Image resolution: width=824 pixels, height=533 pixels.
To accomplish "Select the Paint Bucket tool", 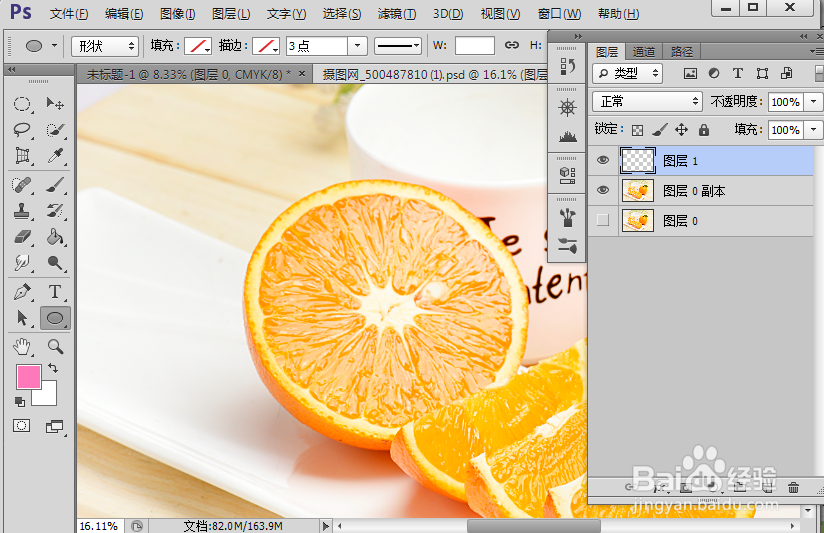I will tap(55, 237).
